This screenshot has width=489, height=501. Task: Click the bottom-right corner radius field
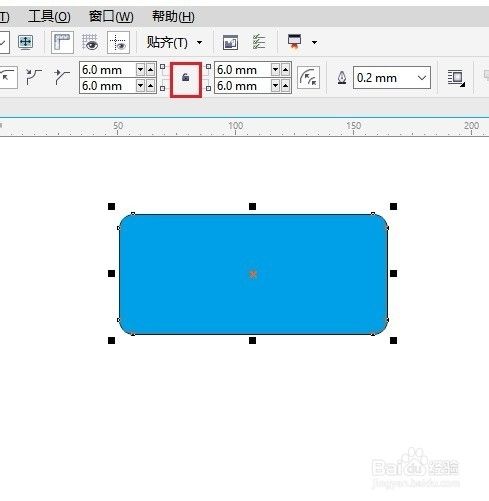point(242,86)
